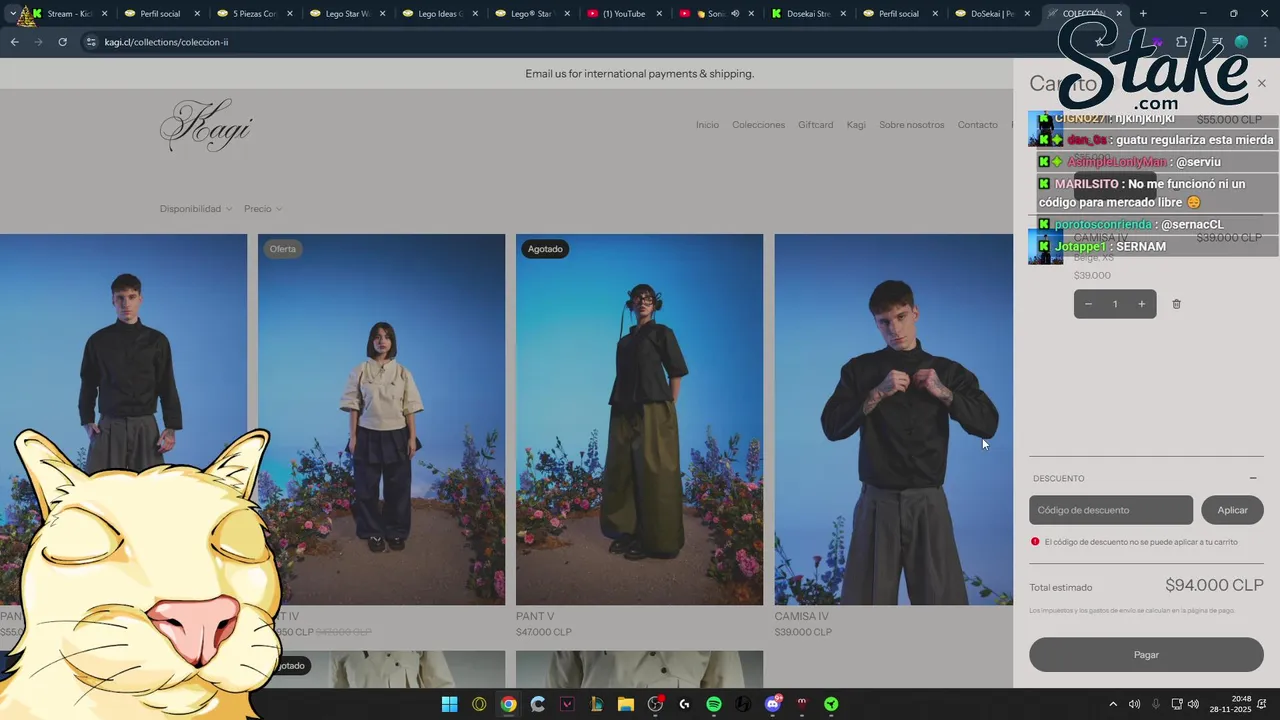This screenshot has height=720, width=1280.
Task: Open Sobre nosotros page
Action: point(911,125)
